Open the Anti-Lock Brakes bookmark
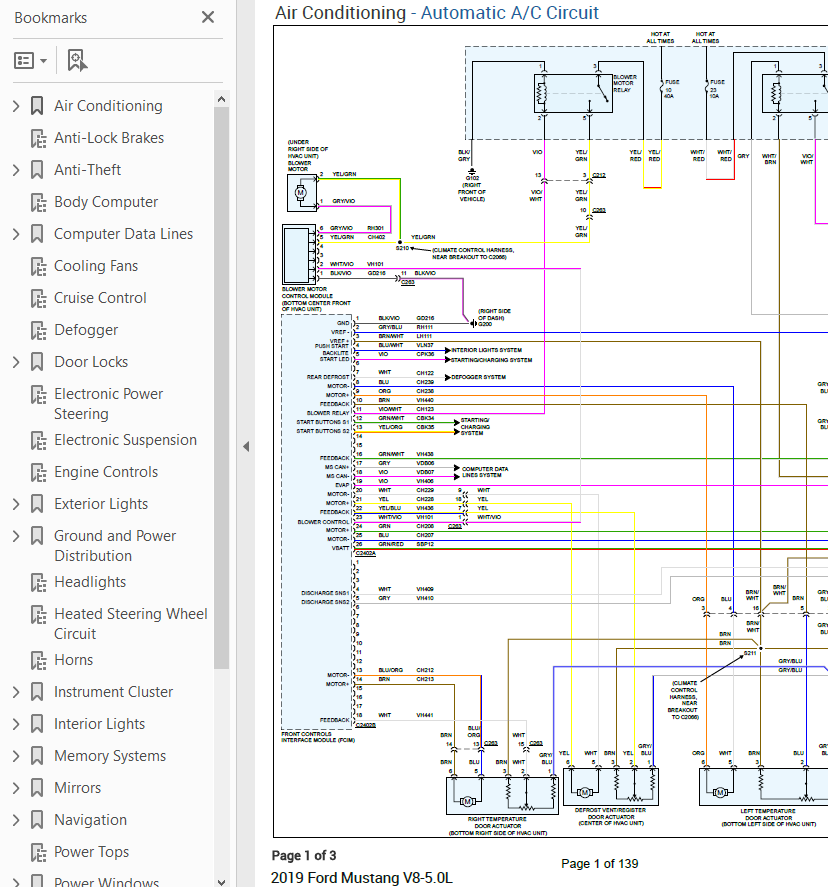 [x=108, y=138]
